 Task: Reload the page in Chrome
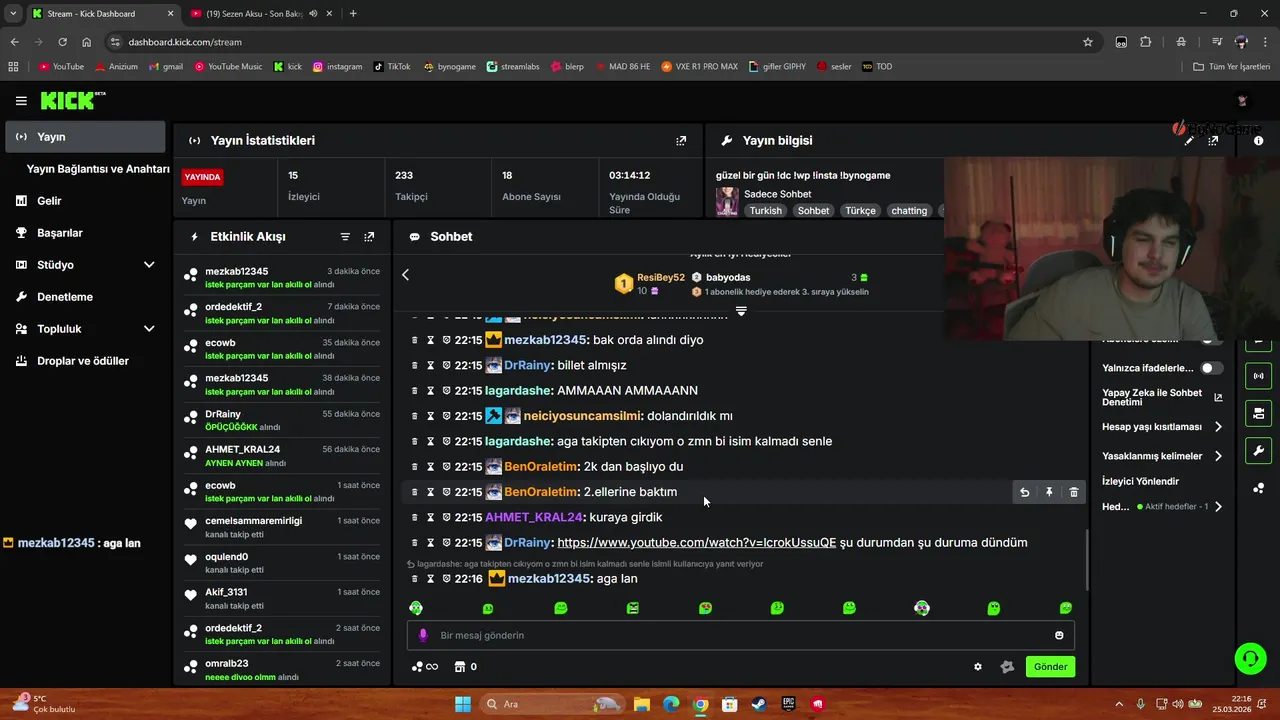pyautogui.click(x=62, y=42)
